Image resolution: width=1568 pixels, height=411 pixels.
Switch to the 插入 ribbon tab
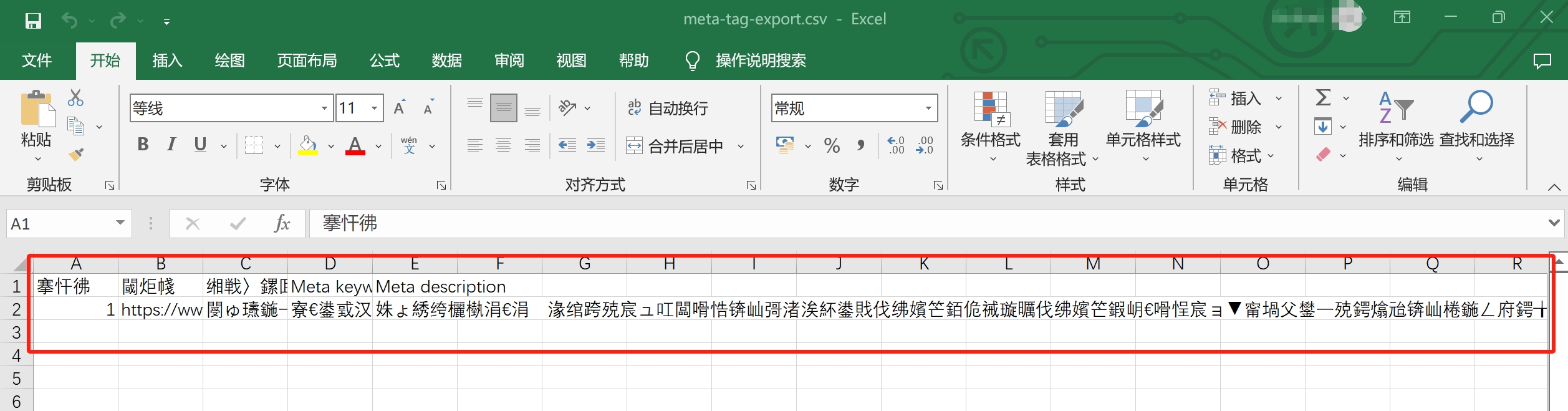coord(167,60)
